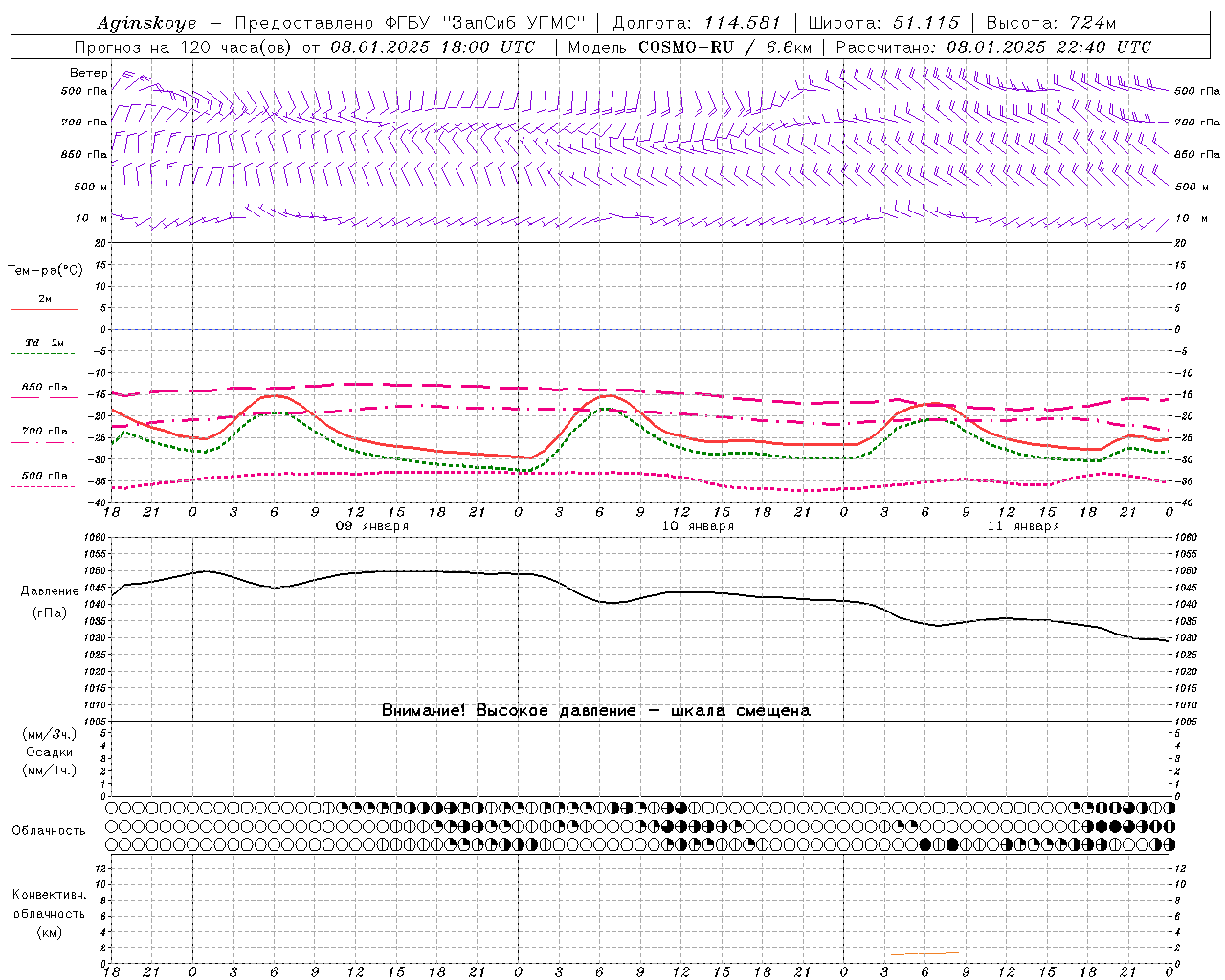This screenshot has width=1225, height=980.
Task: Select the (мм/1ч.) precipitation unit label
Action: pos(50,770)
